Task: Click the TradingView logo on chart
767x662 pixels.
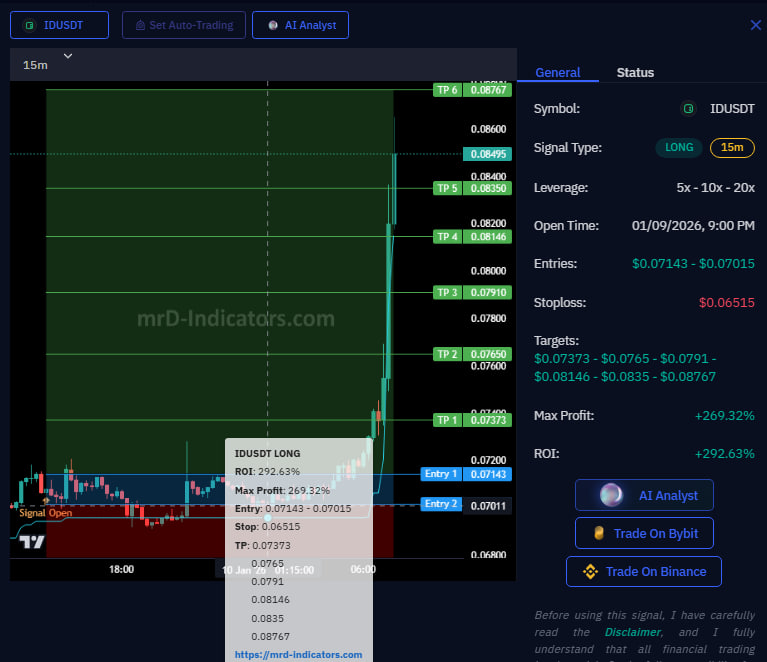Action: coord(32,542)
